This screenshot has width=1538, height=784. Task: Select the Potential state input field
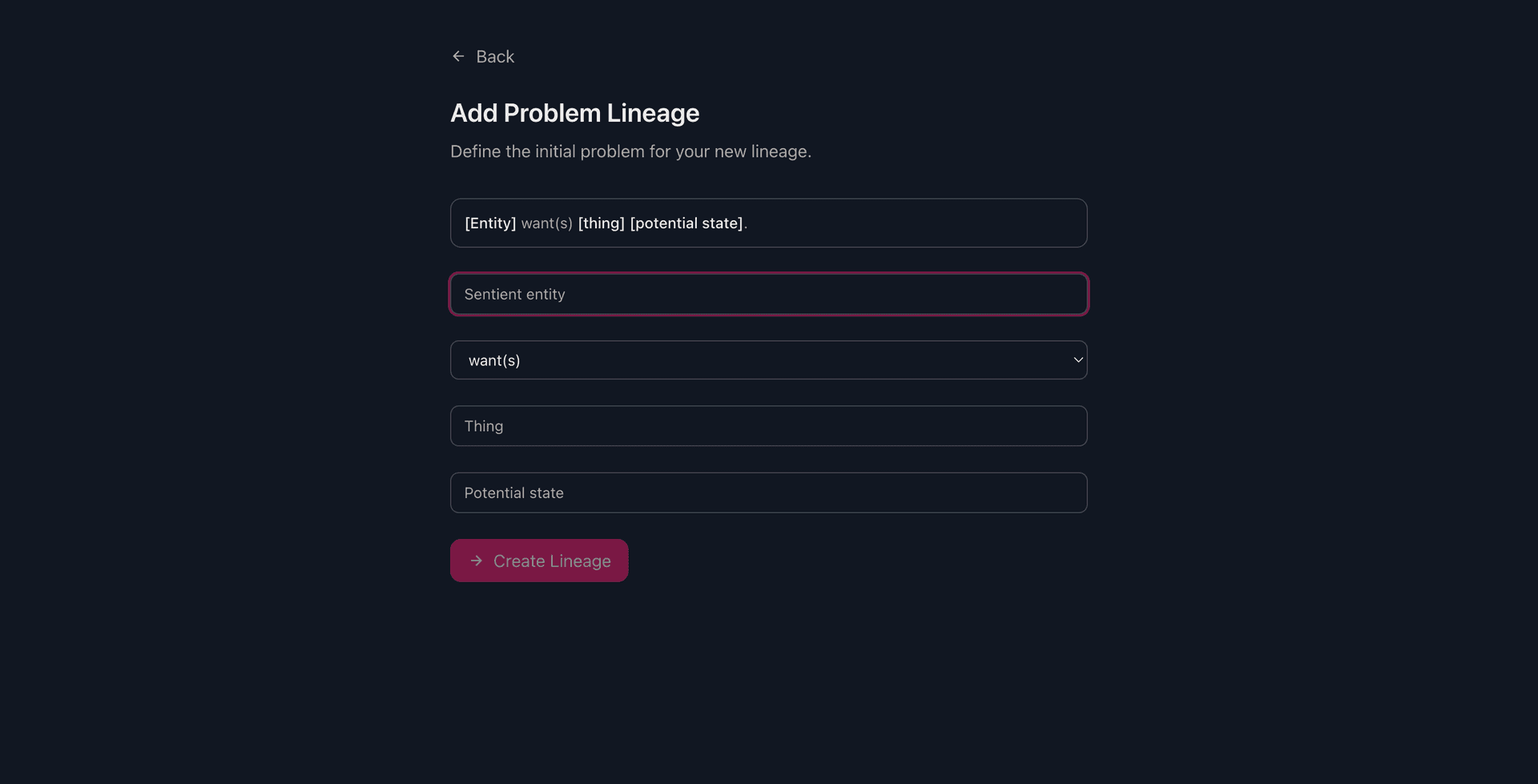[769, 493]
